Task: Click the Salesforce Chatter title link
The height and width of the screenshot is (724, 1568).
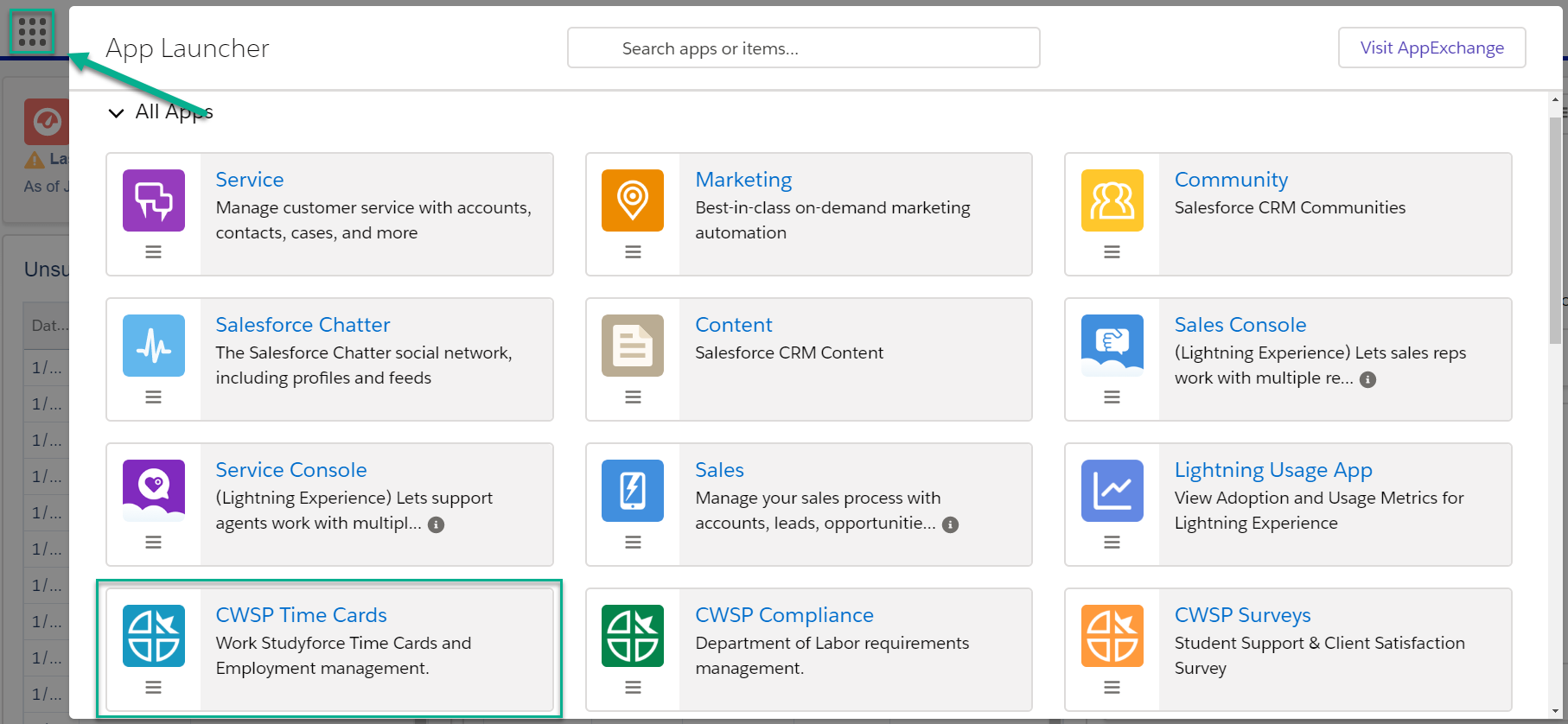Action: click(x=303, y=325)
